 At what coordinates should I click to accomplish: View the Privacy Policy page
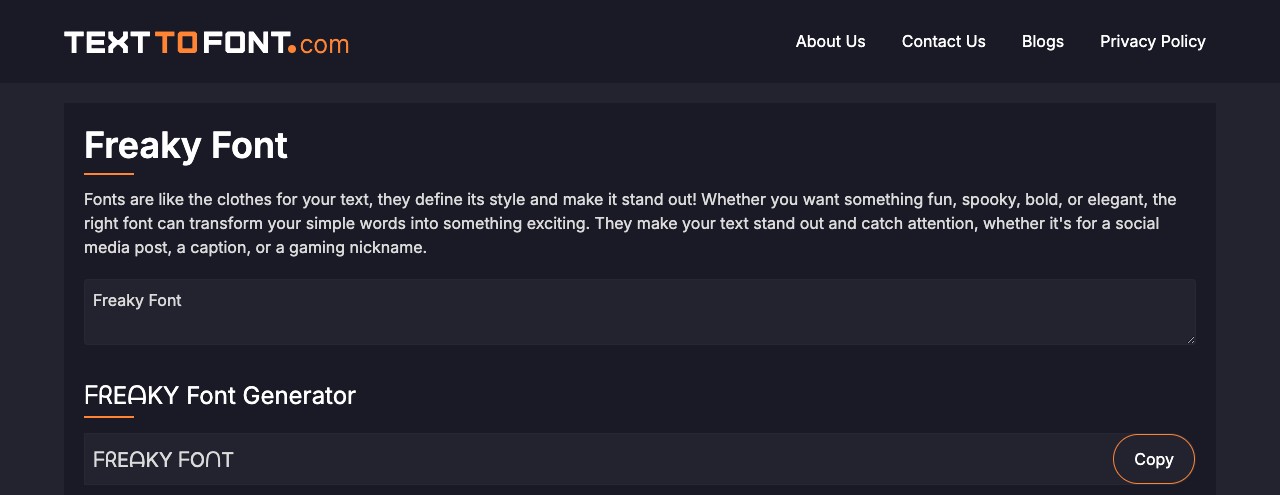coord(1152,41)
